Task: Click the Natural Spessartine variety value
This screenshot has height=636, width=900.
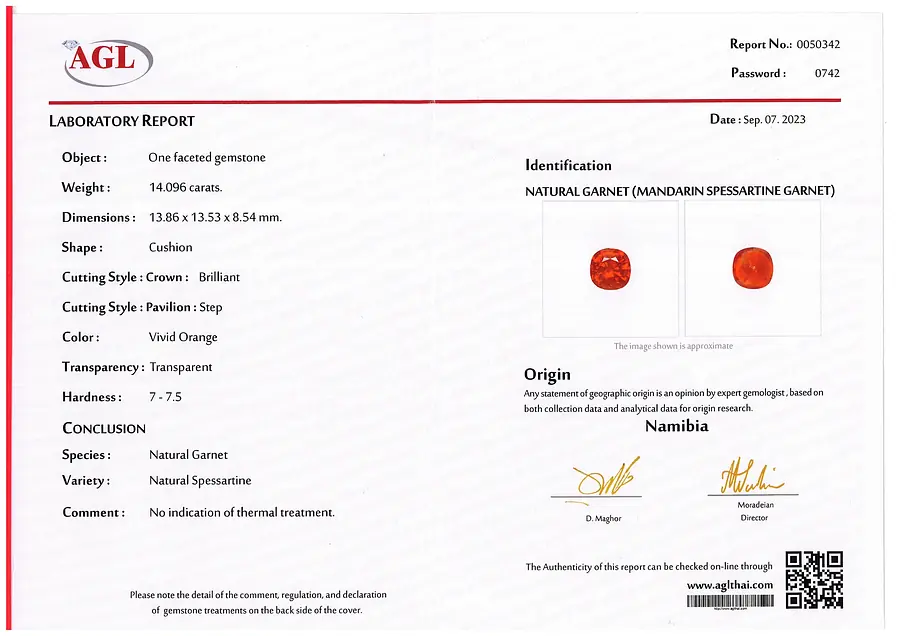Action: [x=200, y=480]
